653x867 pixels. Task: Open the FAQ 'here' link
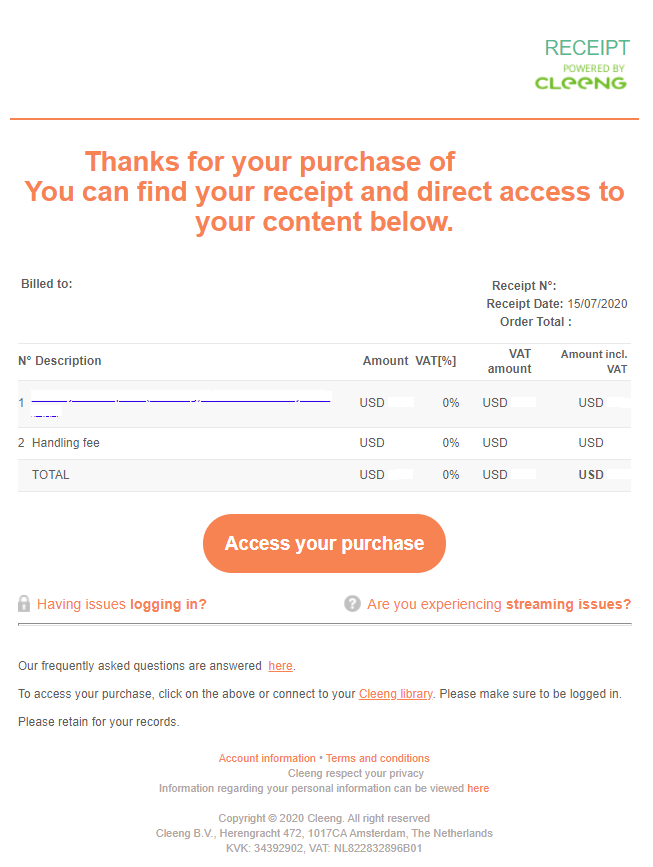[x=280, y=666]
